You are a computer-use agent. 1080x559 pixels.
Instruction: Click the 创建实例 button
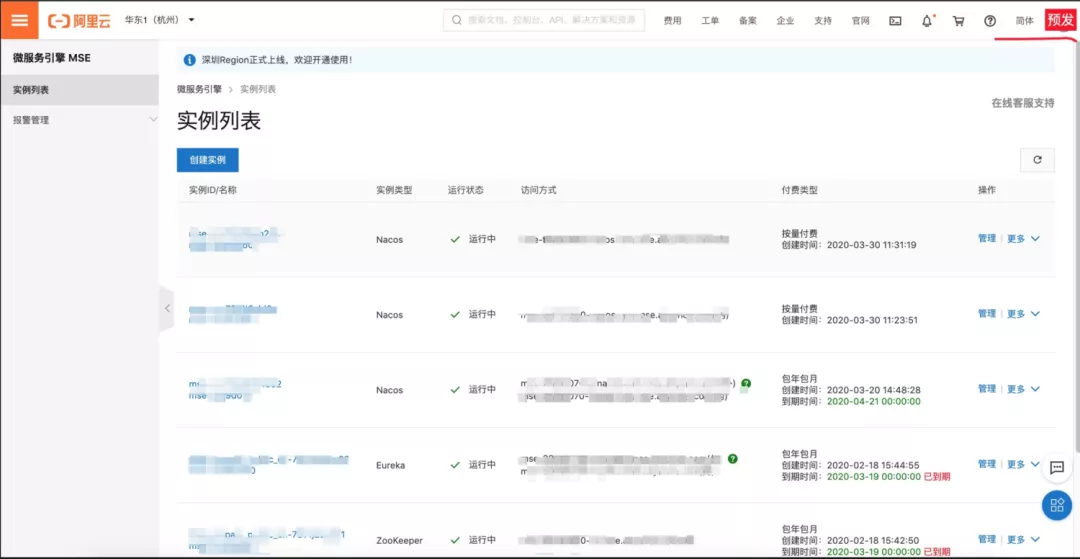click(x=207, y=160)
